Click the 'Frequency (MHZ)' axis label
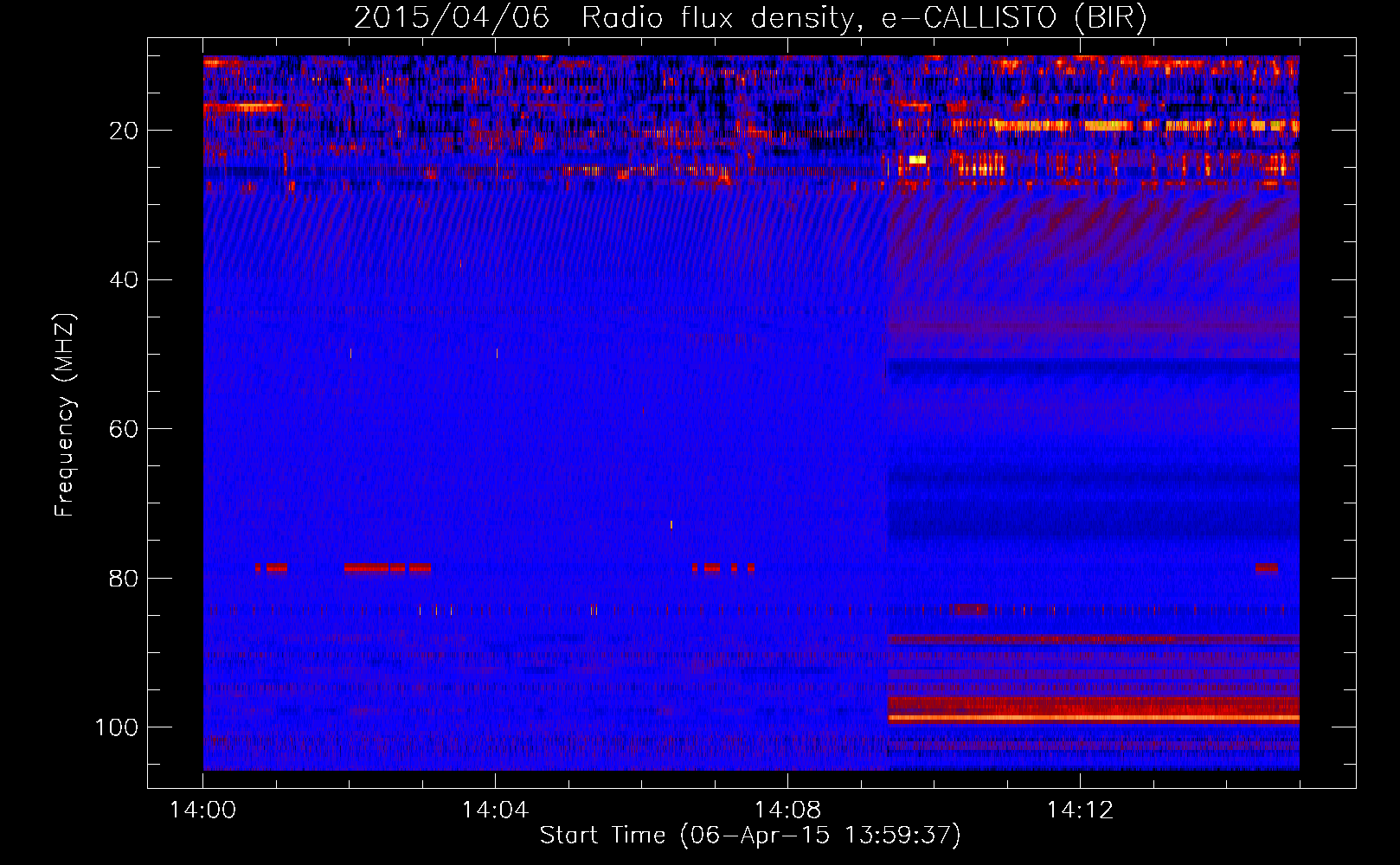Image resolution: width=1400 pixels, height=865 pixels. click(64, 415)
